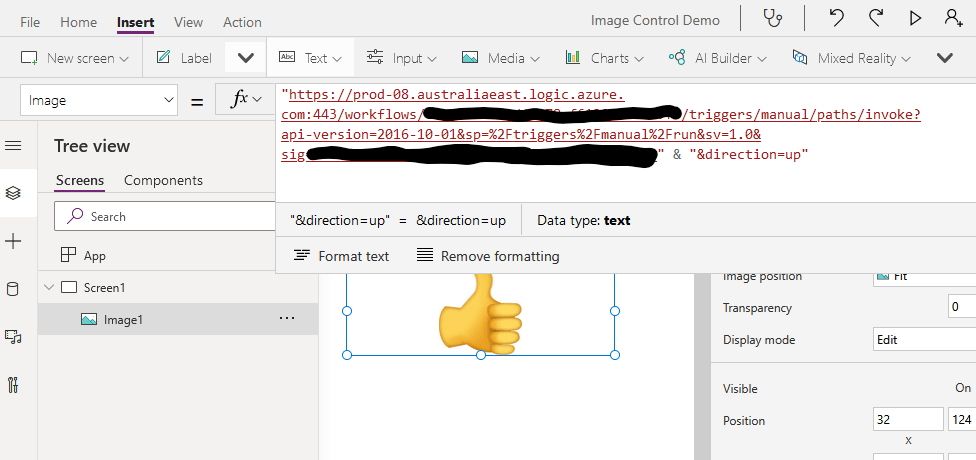Undo the last action

pos(836,18)
